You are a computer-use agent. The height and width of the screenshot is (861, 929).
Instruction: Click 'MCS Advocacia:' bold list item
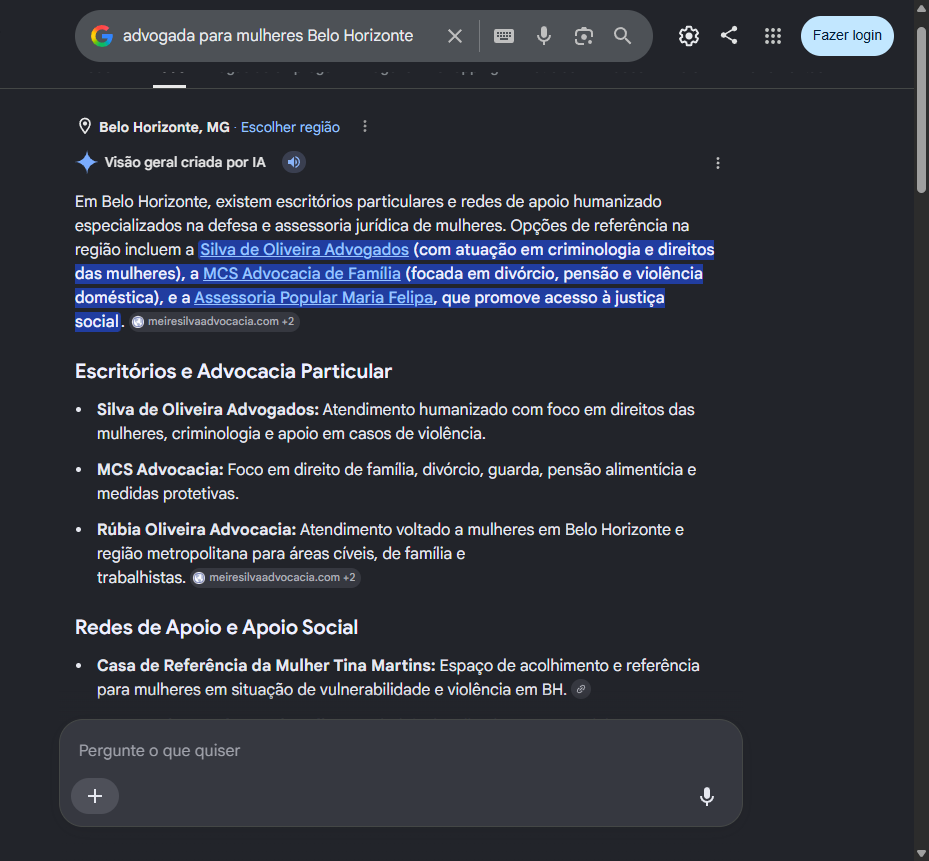160,470
